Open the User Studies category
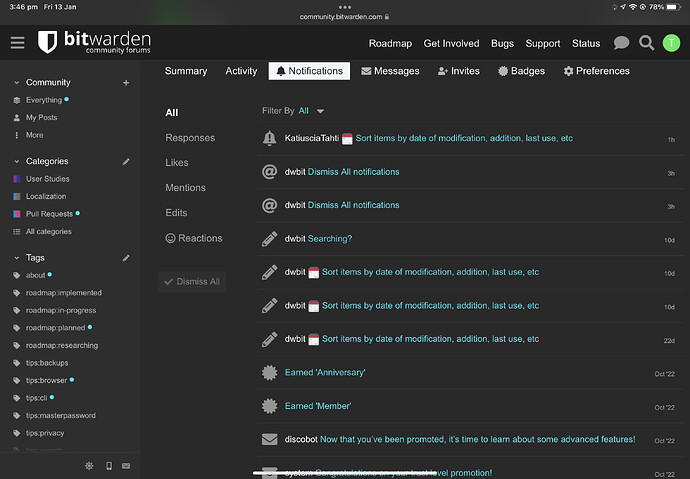The width and height of the screenshot is (690, 479). coord(48,179)
